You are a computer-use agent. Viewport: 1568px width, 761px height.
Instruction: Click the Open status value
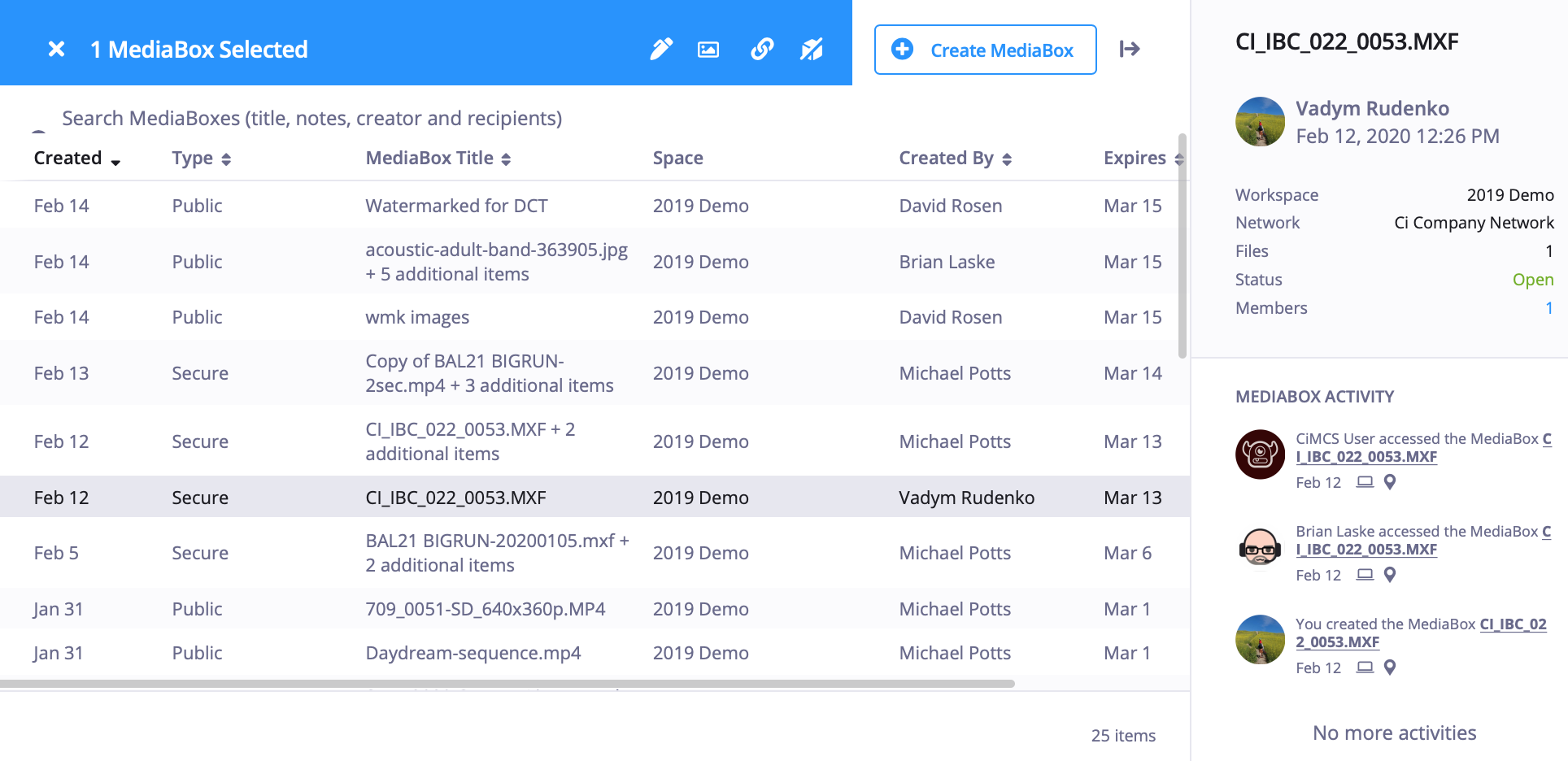click(x=1532, y=280)
